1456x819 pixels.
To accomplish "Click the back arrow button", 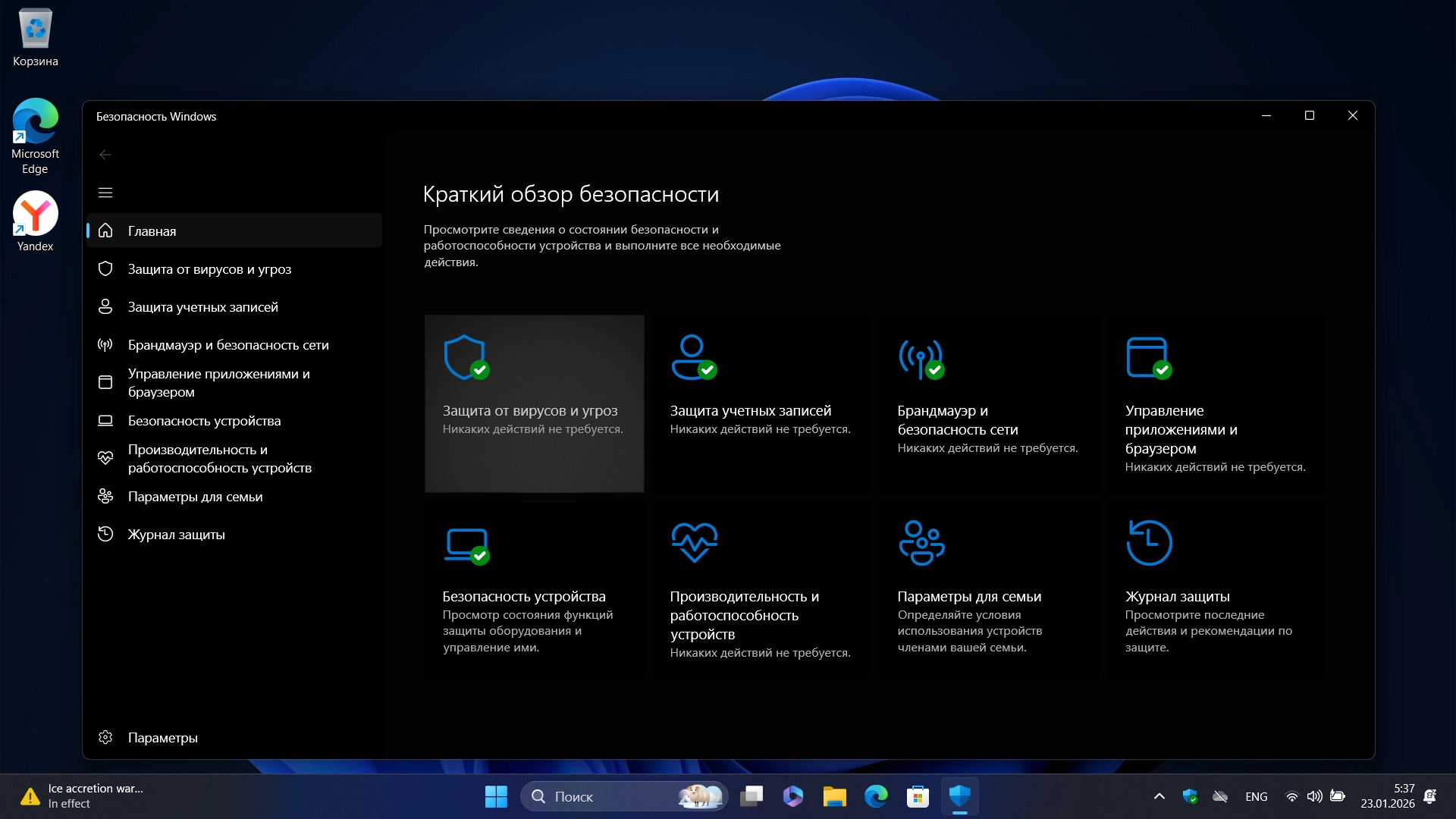I will pos(105,155).
